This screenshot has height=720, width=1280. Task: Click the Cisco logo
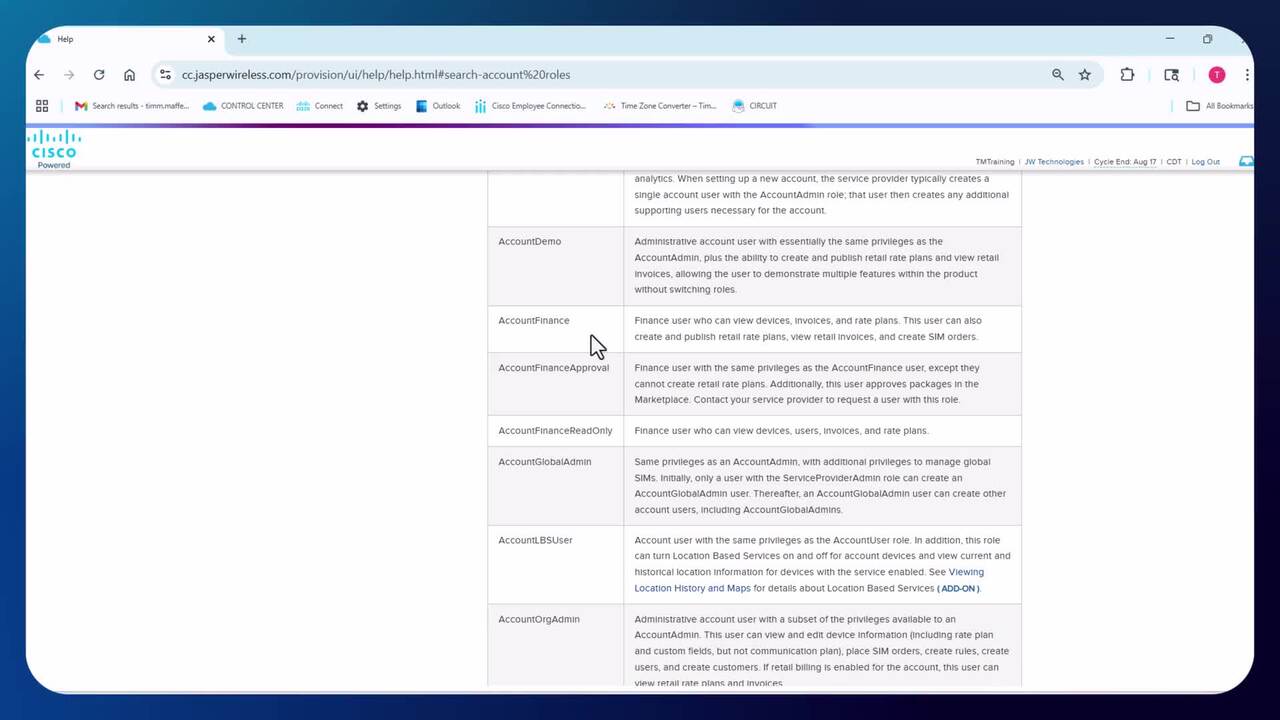click(54, 146)
